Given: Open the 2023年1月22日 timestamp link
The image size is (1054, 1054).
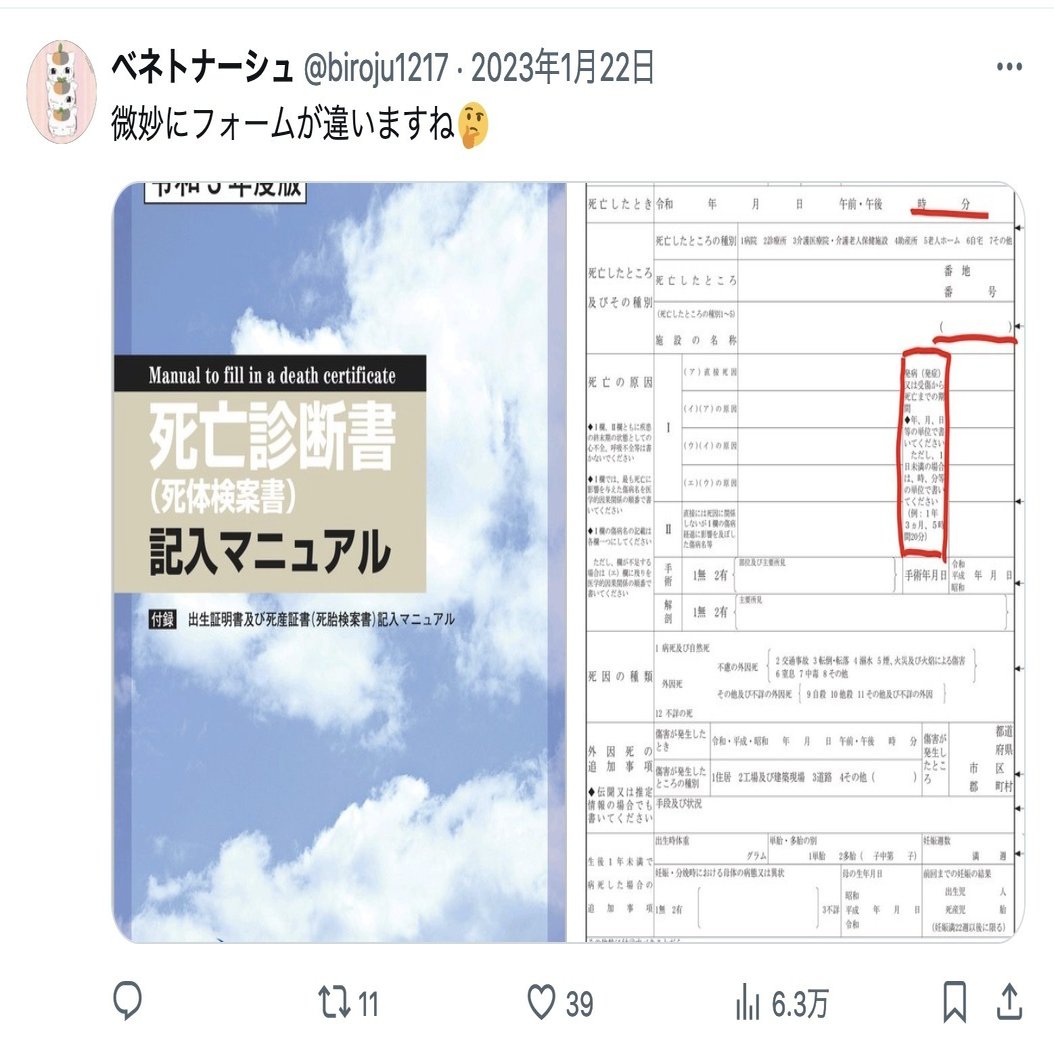Looking at the screenshot, I should [563, 67].
